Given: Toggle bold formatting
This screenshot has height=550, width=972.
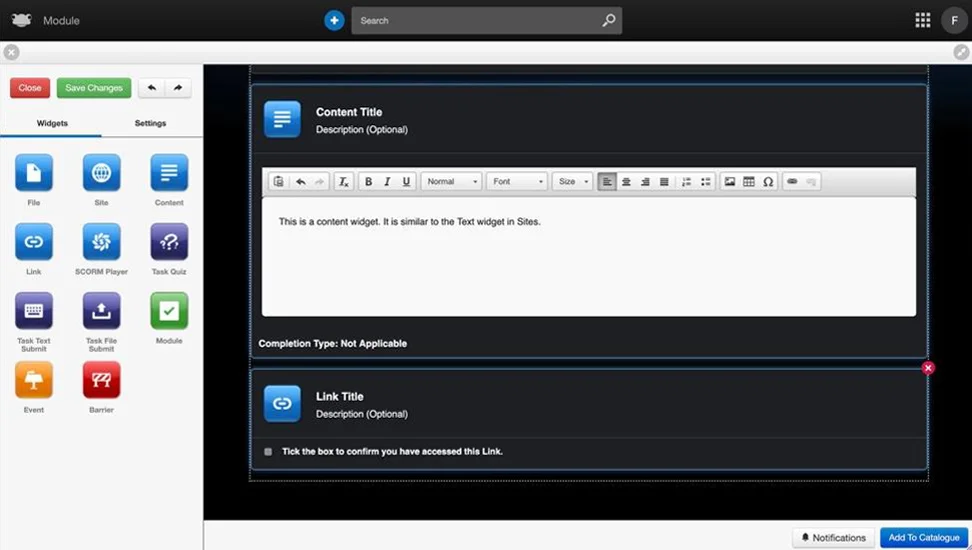Looking at the screenshot, I should point(368,182).
